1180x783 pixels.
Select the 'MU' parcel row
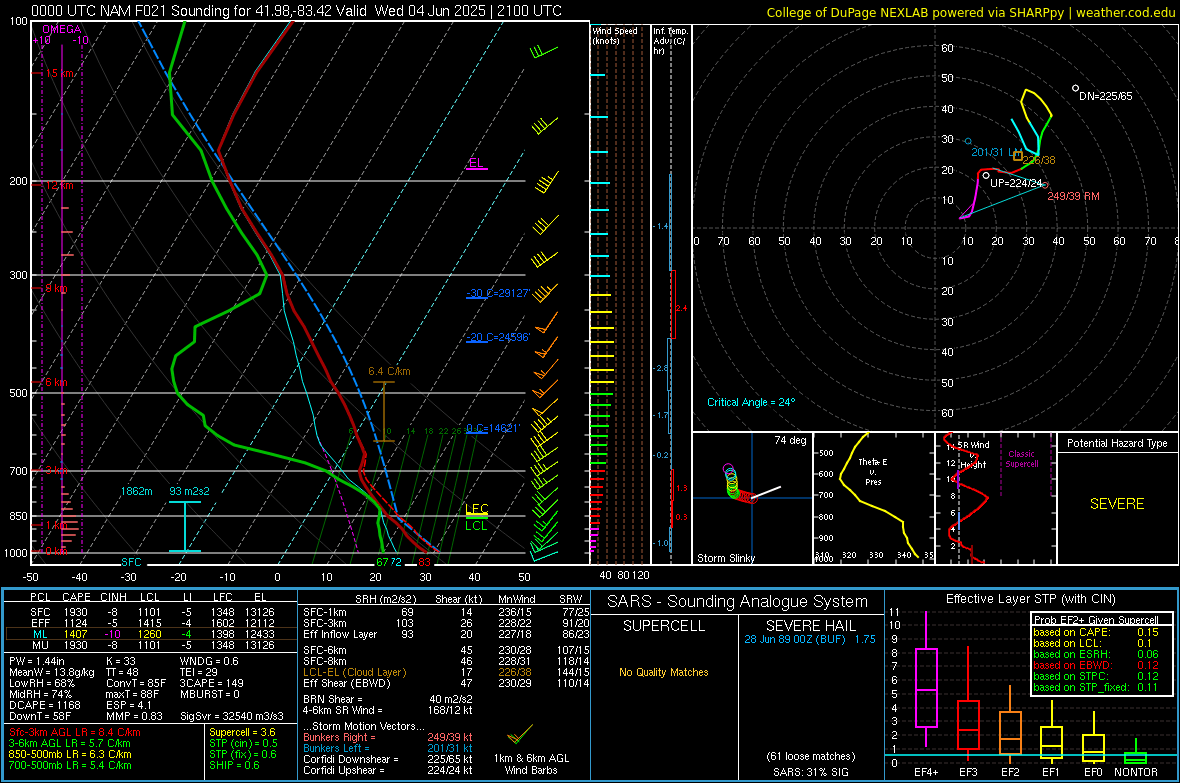click(x=151, y=645)
